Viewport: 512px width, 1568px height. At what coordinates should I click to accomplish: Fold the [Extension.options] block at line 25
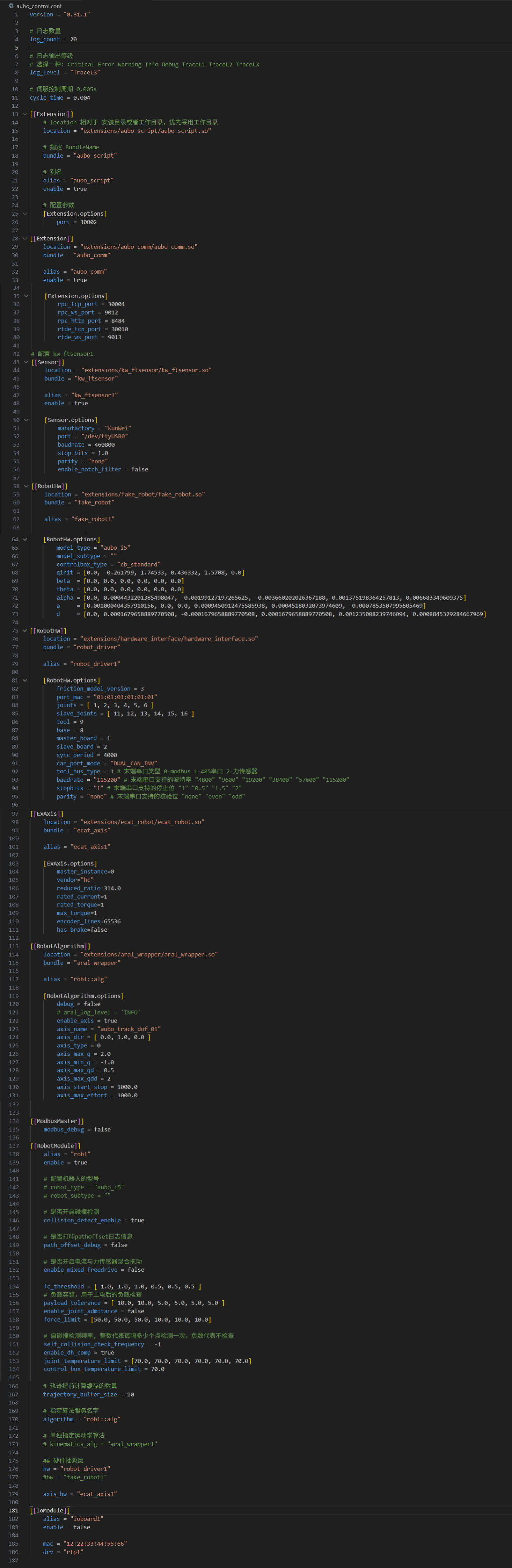coord(25,214)
